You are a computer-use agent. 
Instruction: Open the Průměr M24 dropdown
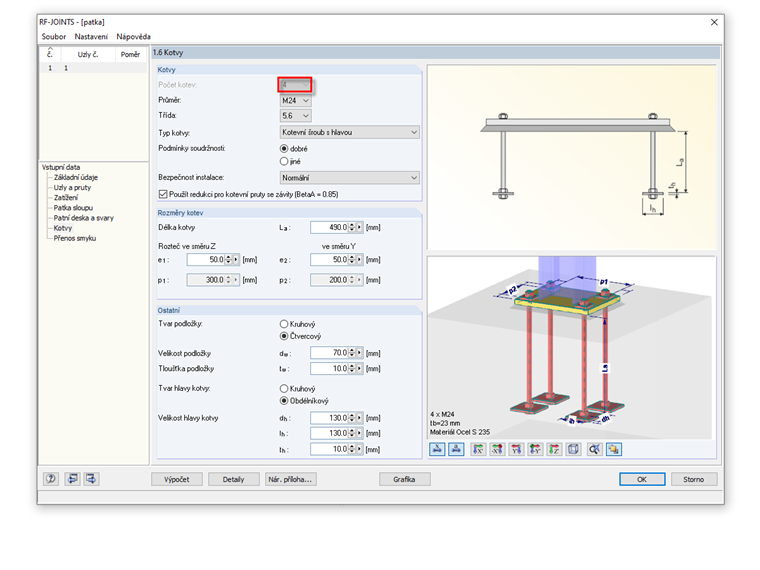(296, 100)
